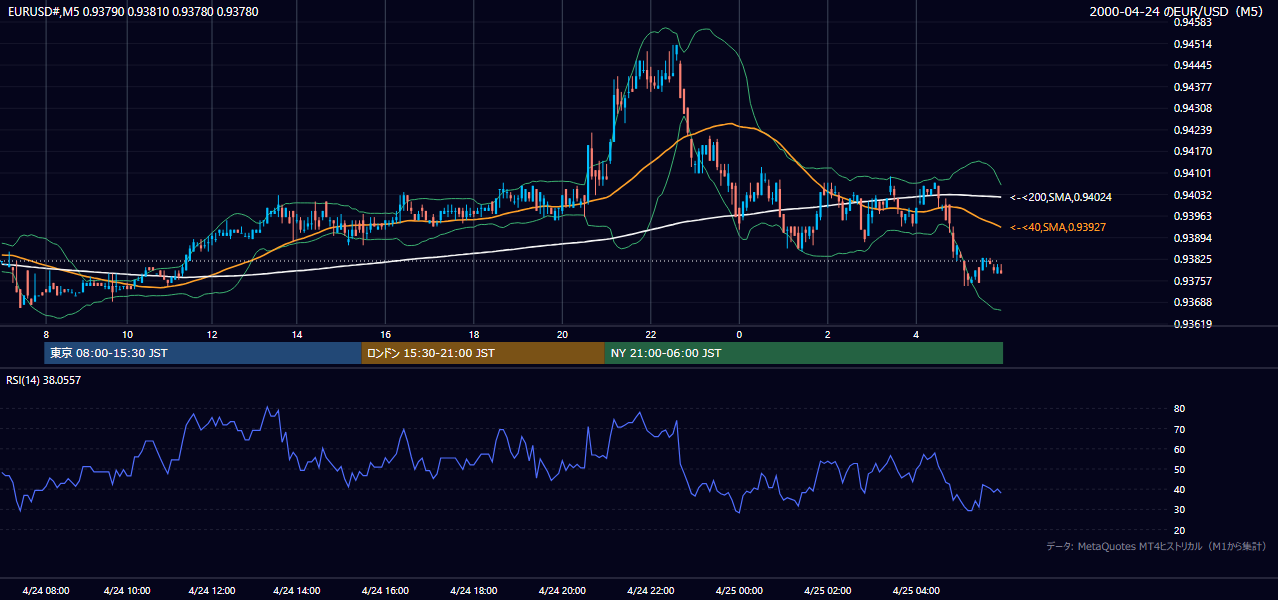
Task: Click RSI scale value 30
Action: point(1180,510)
